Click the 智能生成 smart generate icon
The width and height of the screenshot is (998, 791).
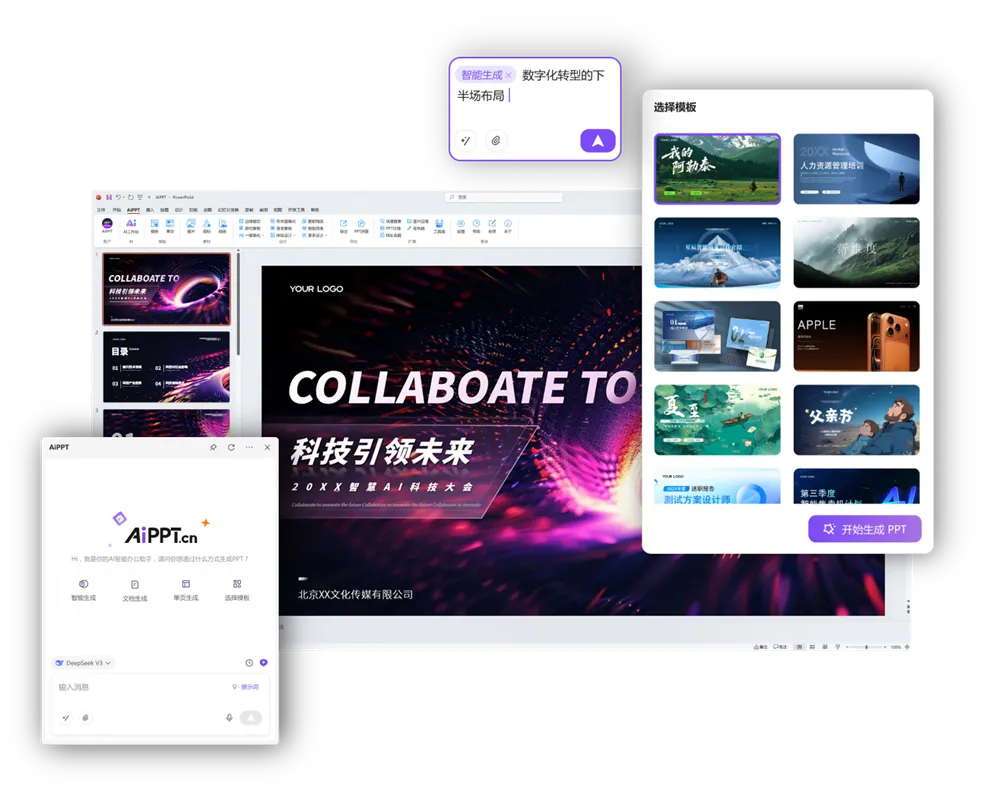pyautogui.click(x=83, y=584)
